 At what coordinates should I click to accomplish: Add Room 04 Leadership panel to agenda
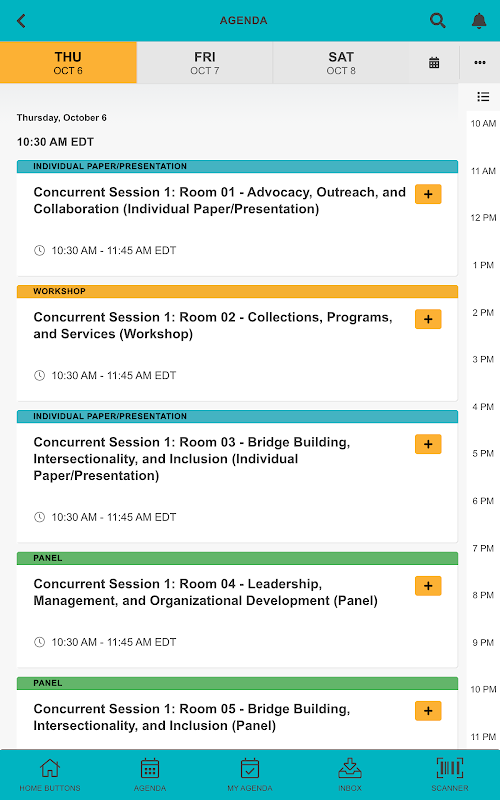[428, 586]
